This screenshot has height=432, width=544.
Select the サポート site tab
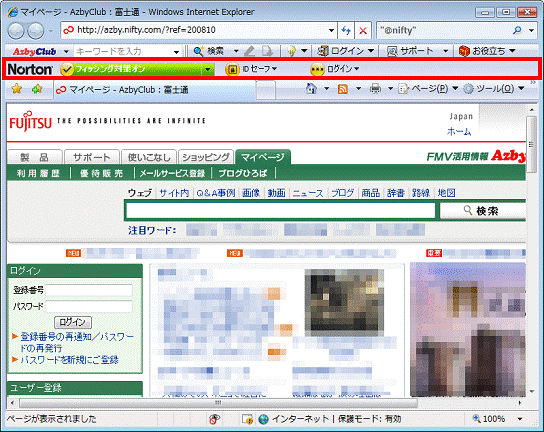coord(92,158)
